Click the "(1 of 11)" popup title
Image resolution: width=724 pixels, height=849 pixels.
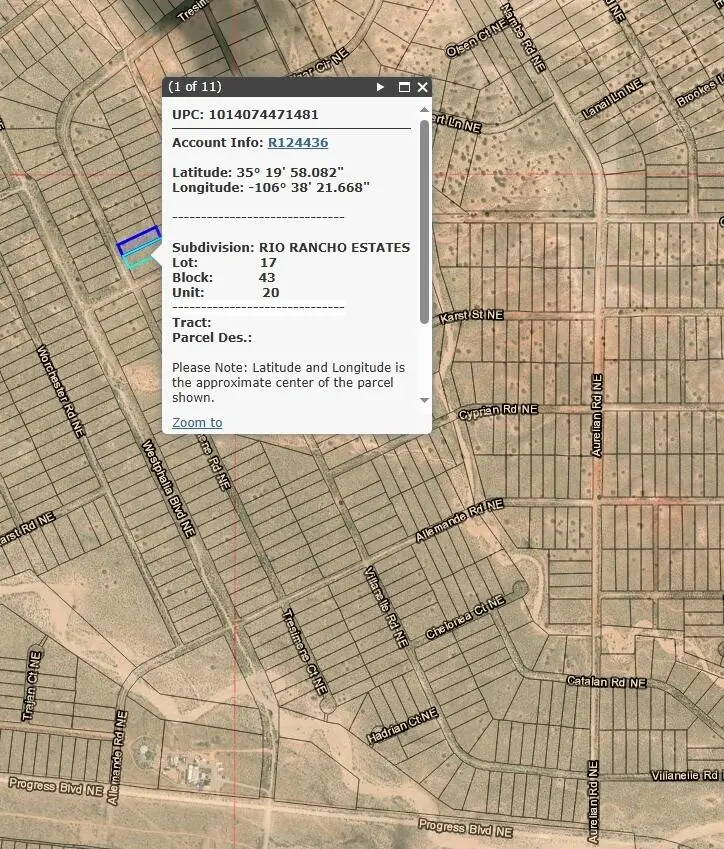tap(195, 87)
